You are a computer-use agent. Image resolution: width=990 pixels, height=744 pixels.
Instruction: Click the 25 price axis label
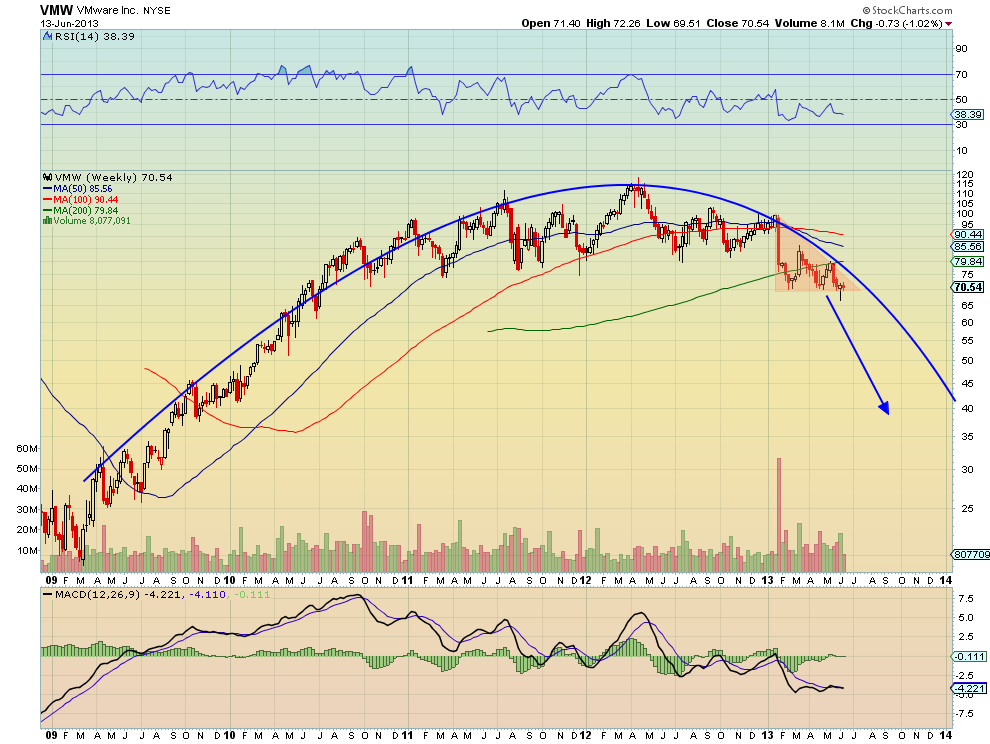967,508
